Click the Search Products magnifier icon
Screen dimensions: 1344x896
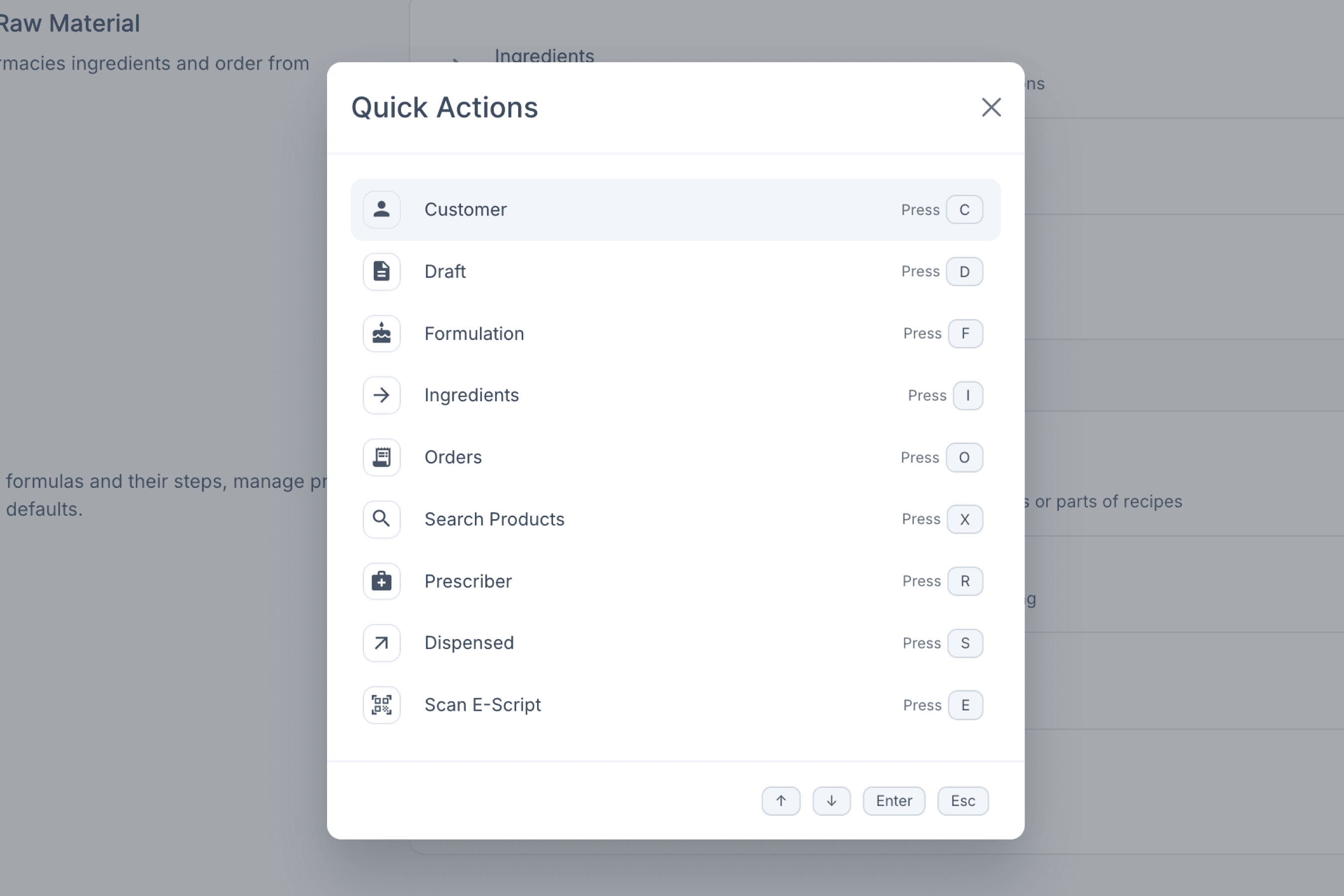point(382,519)
